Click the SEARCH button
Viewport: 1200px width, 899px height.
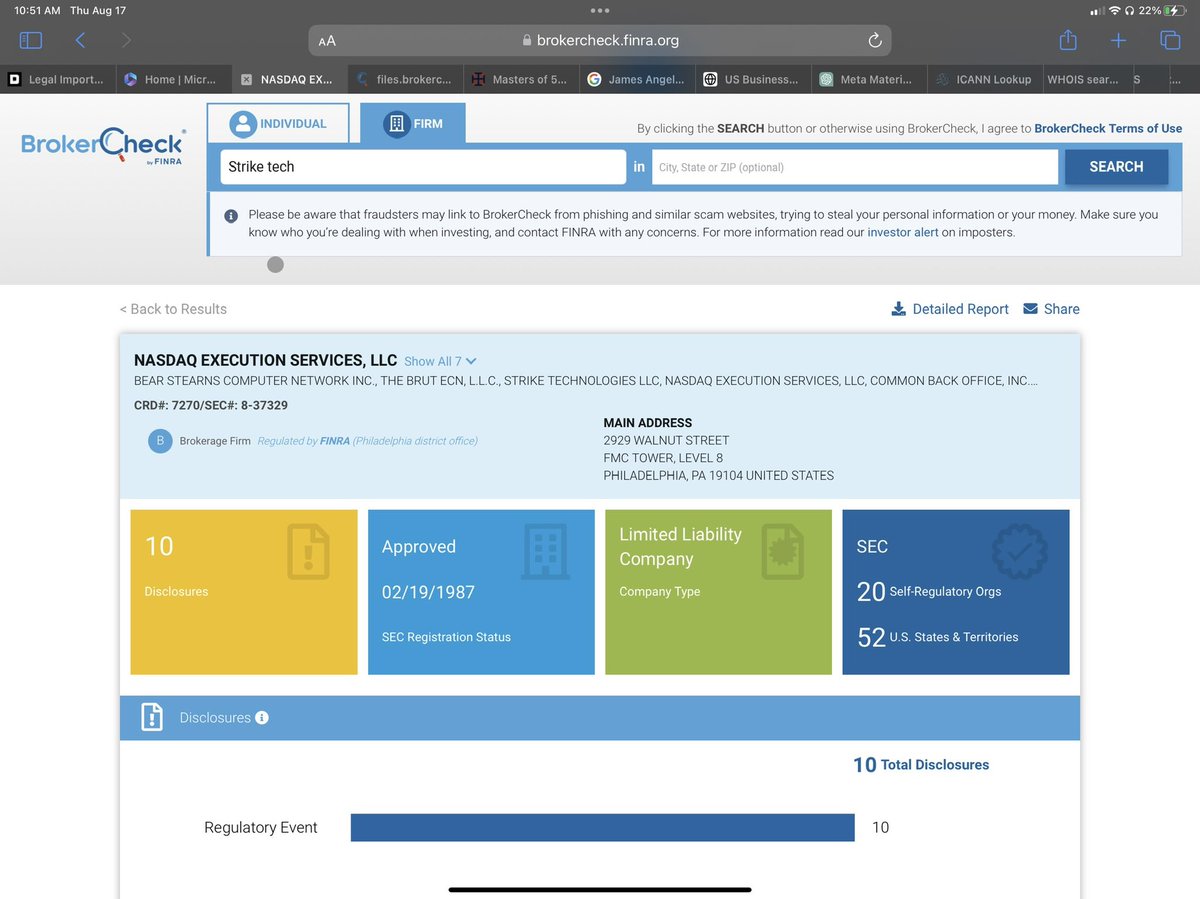(x=1116, y=167)
